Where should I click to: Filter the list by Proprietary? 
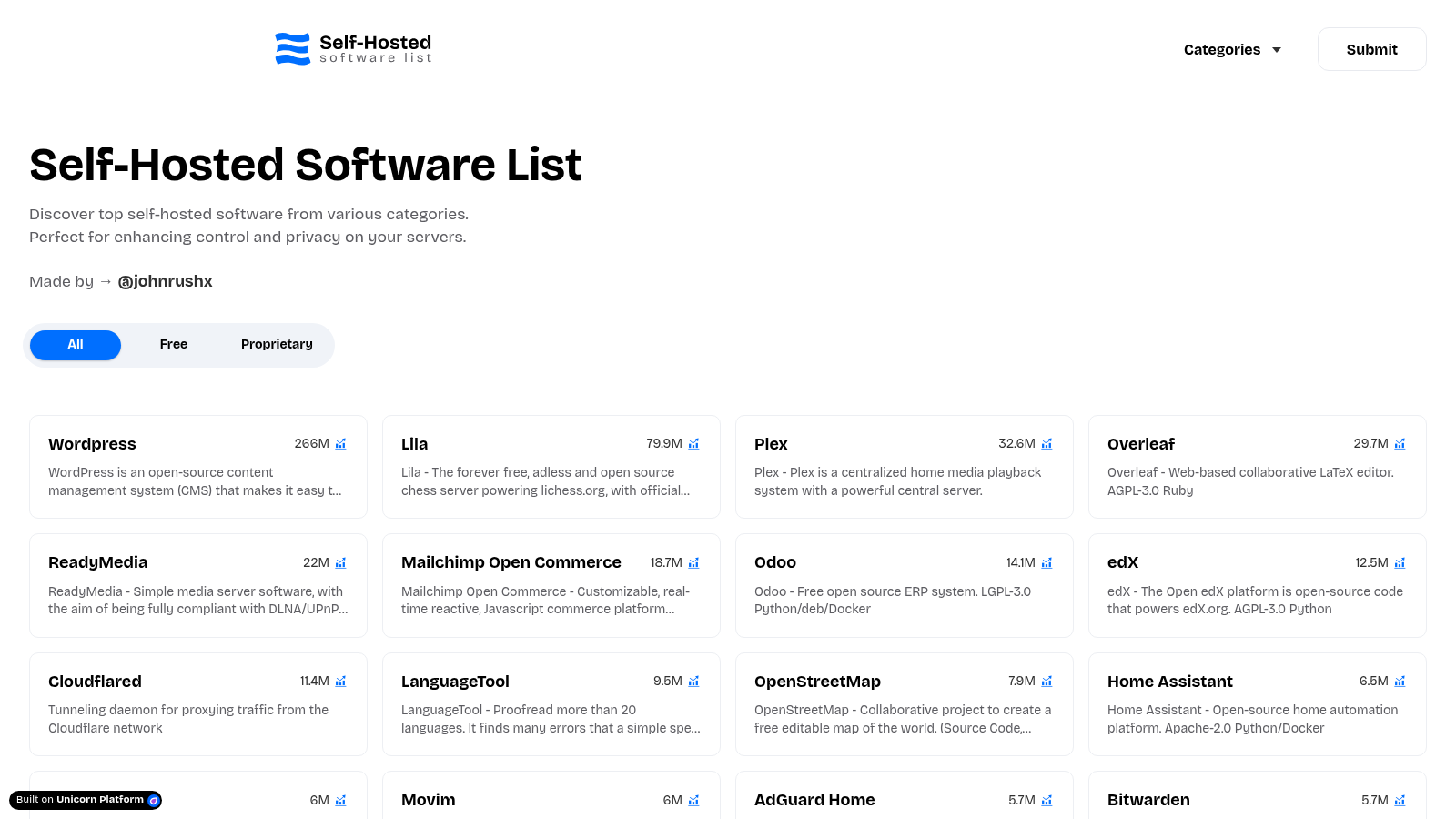pyautogui.click(x=277, y=345)
